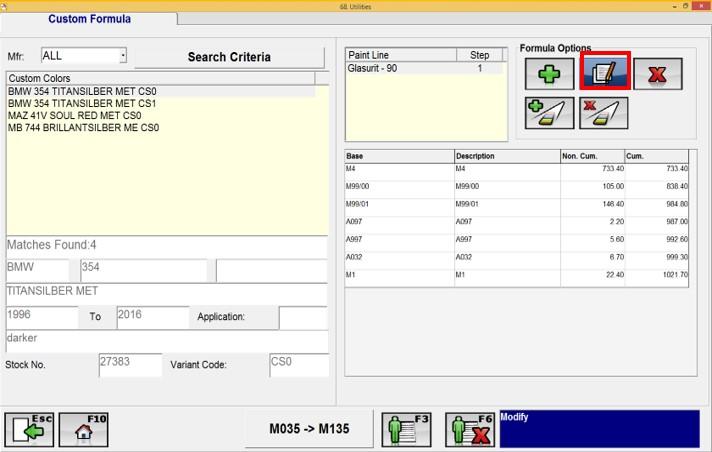The image size is (712, 452).
Task: Open the Mfr ALL dropdown
Action: [x=123, y=56]
